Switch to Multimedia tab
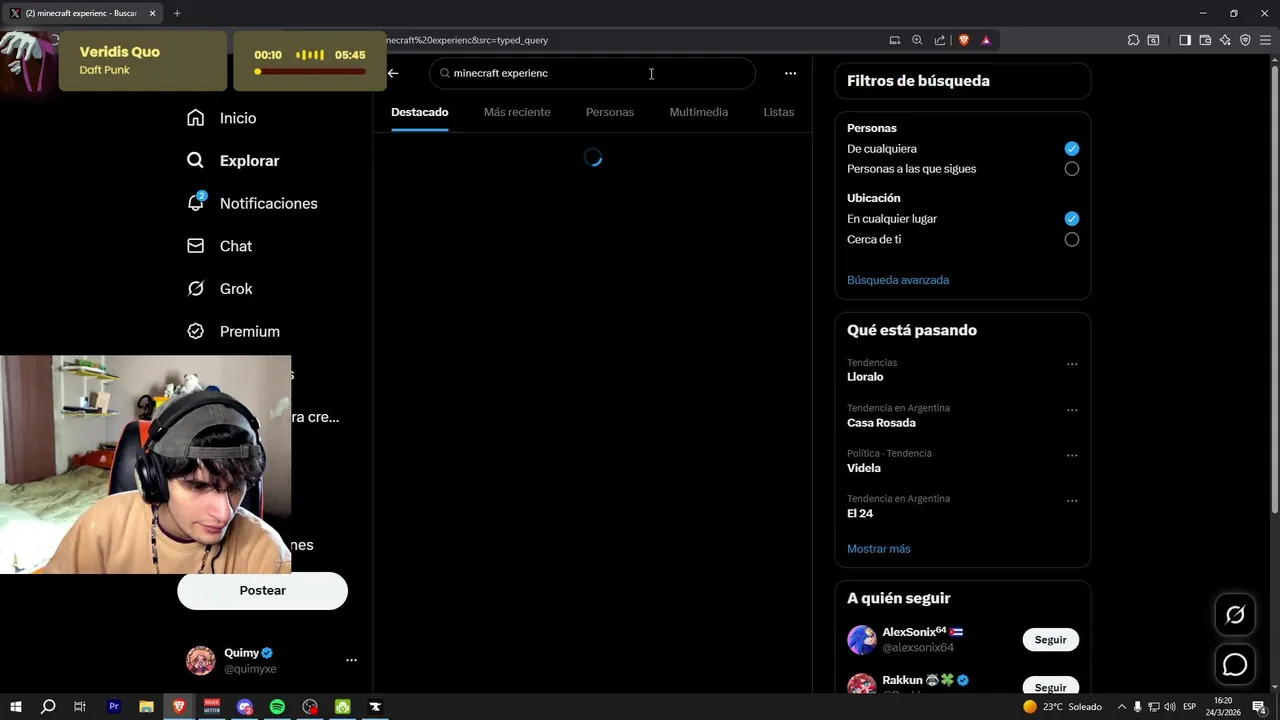The height and width of the screenshot is (720, 1280). tap(699, 112)
